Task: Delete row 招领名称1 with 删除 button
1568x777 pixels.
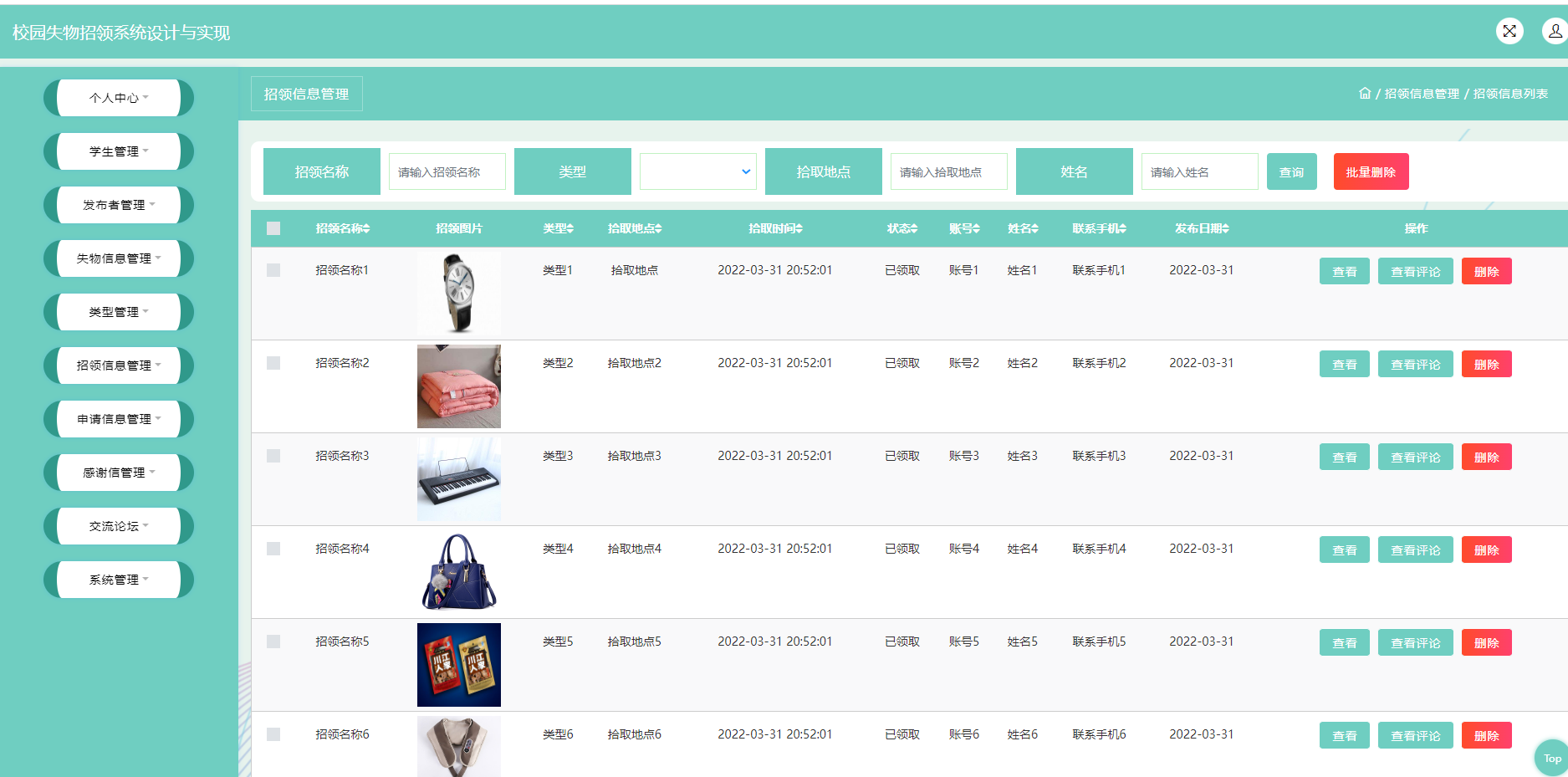Action: 1487,271
